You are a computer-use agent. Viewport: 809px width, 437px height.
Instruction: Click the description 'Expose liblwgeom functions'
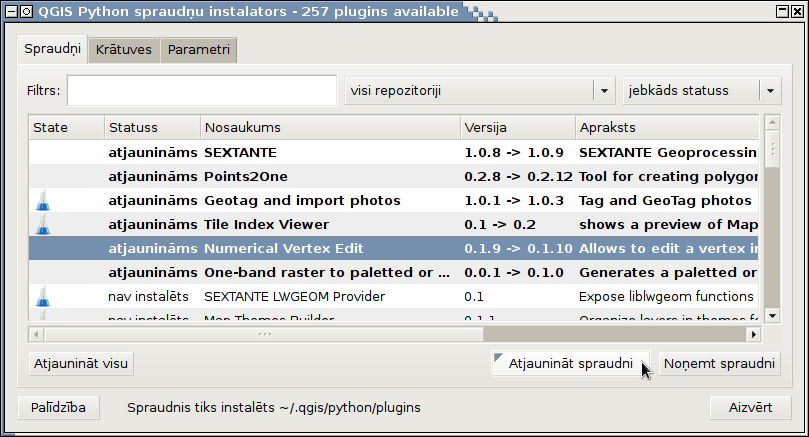point(666,296)
